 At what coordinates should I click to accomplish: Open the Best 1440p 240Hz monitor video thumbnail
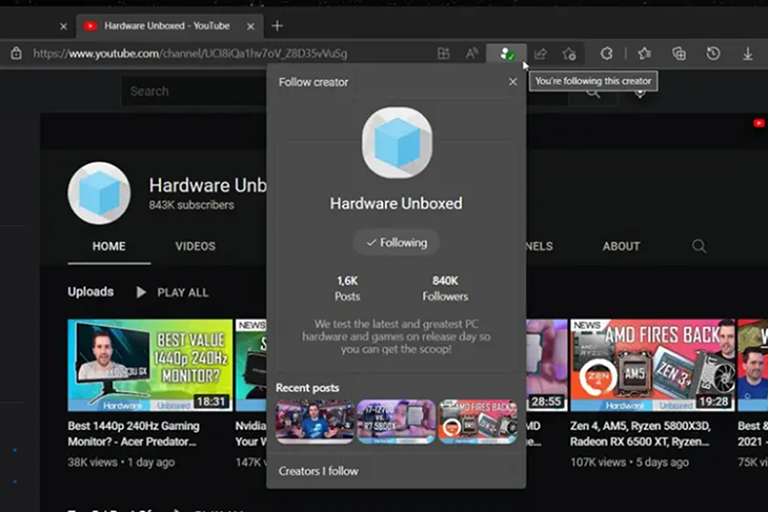click(149, 365)
